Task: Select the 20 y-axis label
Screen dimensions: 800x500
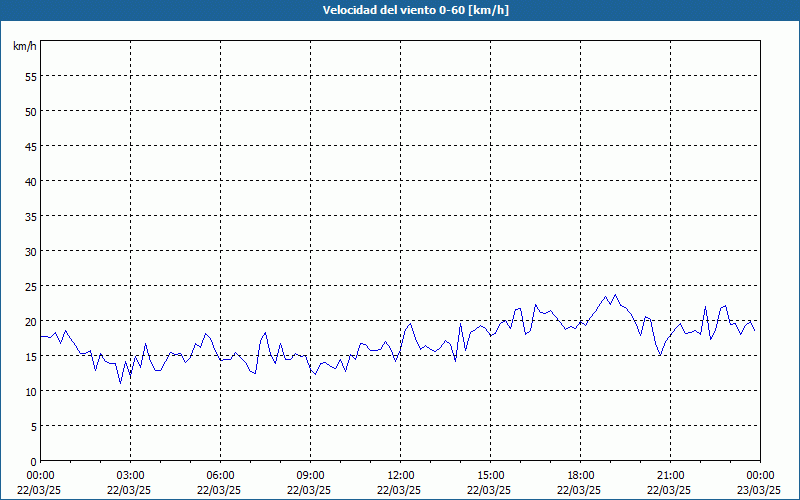Action: point(31,321)
